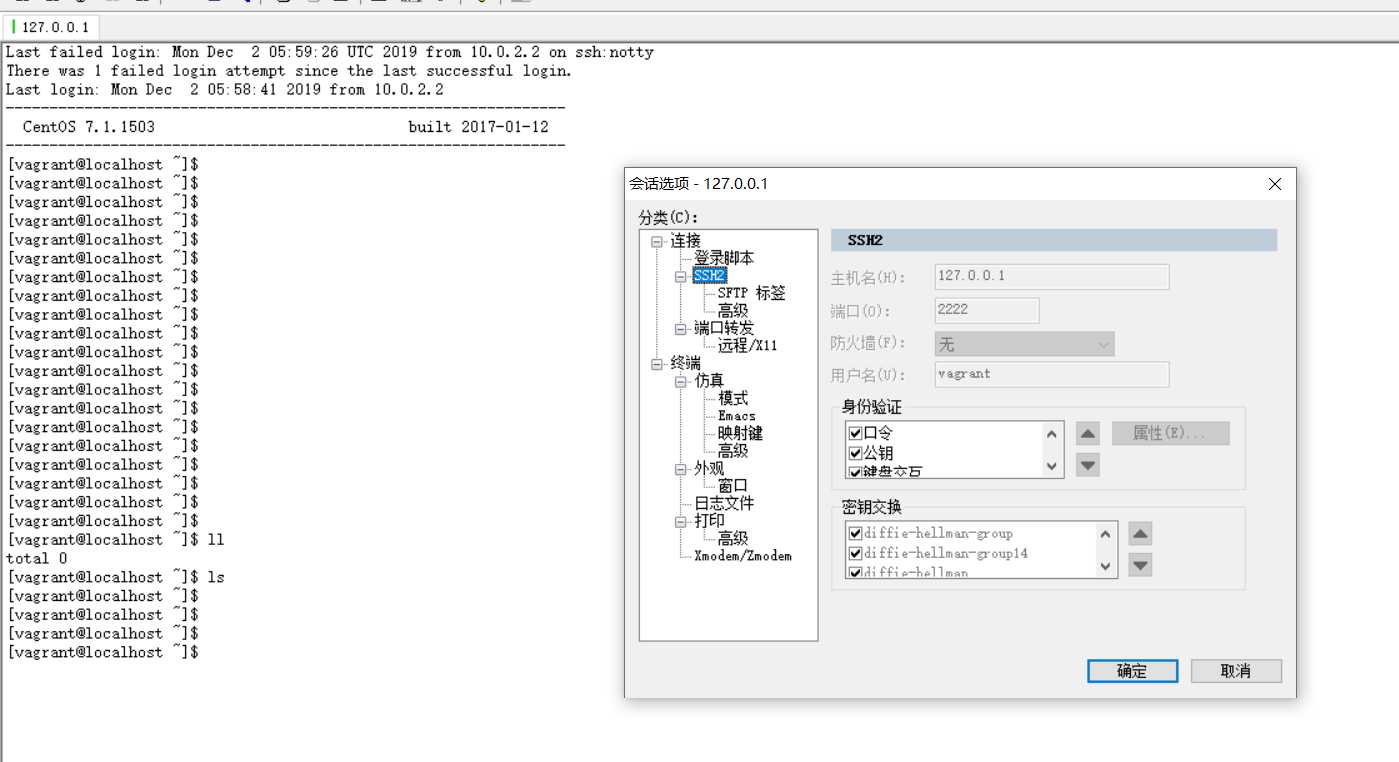Screen dimensions: 1399x762
Task: Close the 会话选项 dialog with X
Action: [x=1275, y=184]
